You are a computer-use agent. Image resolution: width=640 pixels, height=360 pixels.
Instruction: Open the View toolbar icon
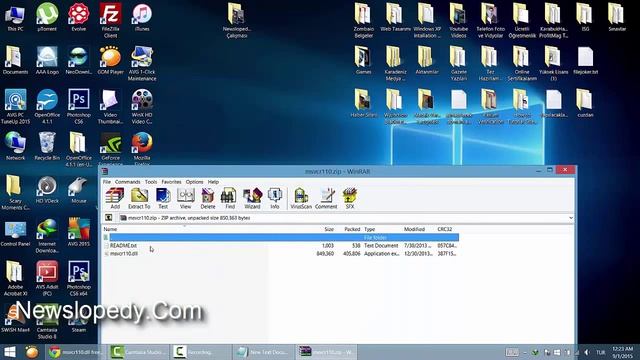pos(185,199)
